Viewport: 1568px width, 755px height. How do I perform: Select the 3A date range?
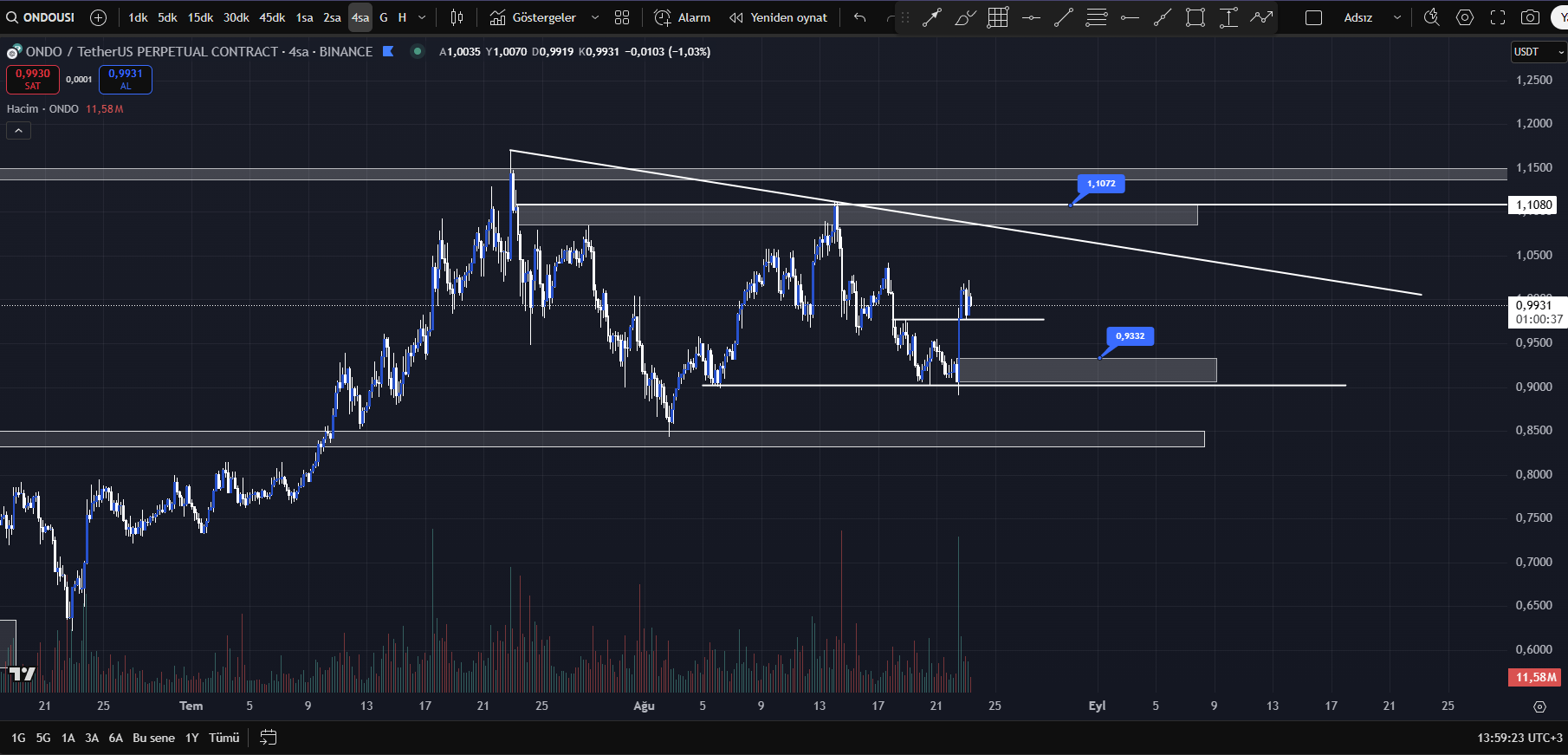coord(92,738)
